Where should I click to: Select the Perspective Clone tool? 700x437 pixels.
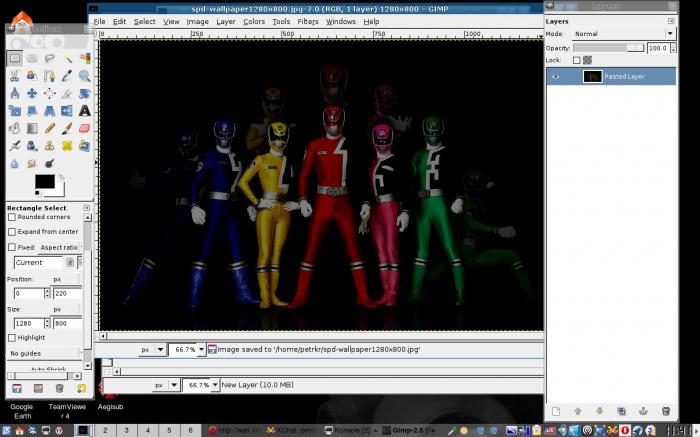tap(84, 146)
